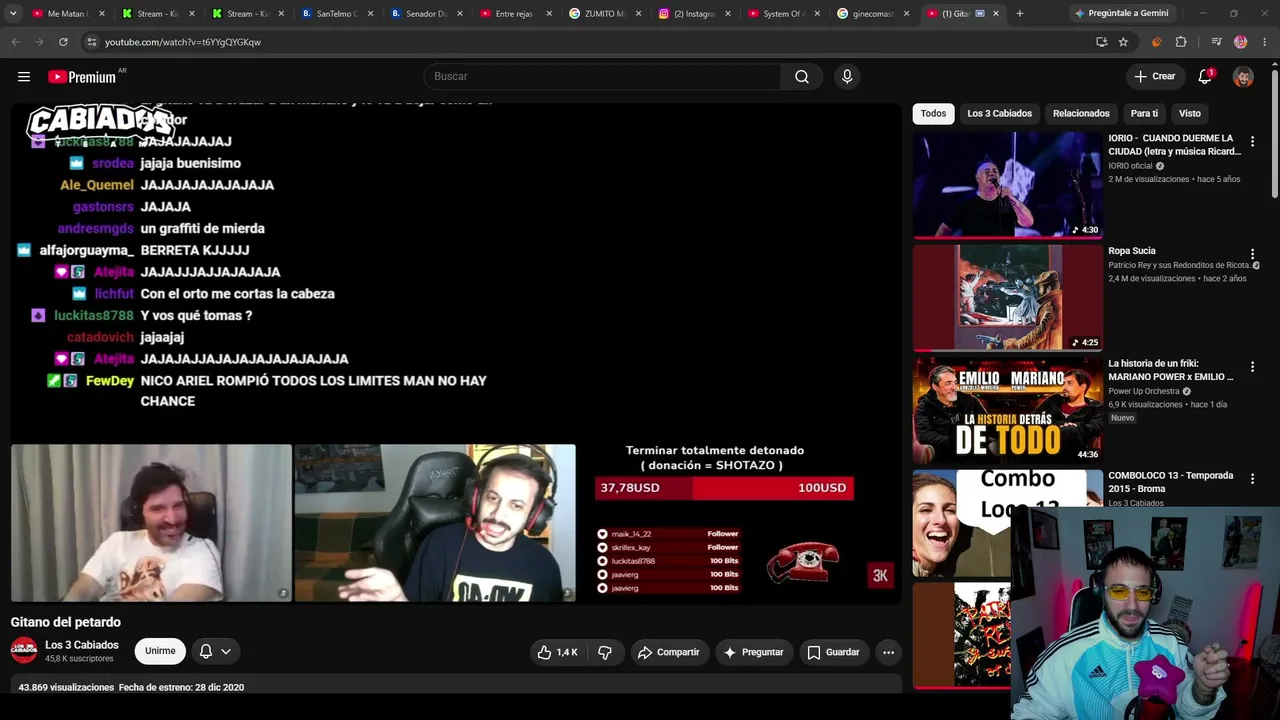Image resolution: width=1280 pixels, height=720 pixels.
Task: Like the video with thumbs up
Action: pyautogui.click(x=556, y=652)
